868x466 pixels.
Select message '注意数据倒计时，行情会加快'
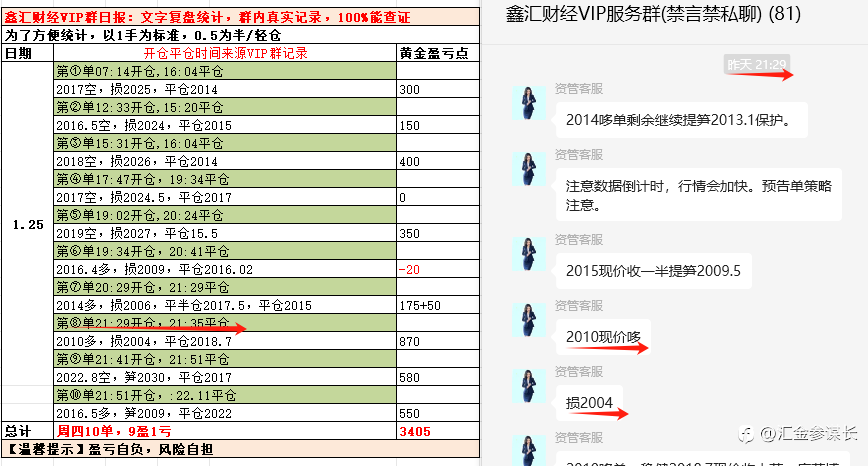(x=699, y=195)
